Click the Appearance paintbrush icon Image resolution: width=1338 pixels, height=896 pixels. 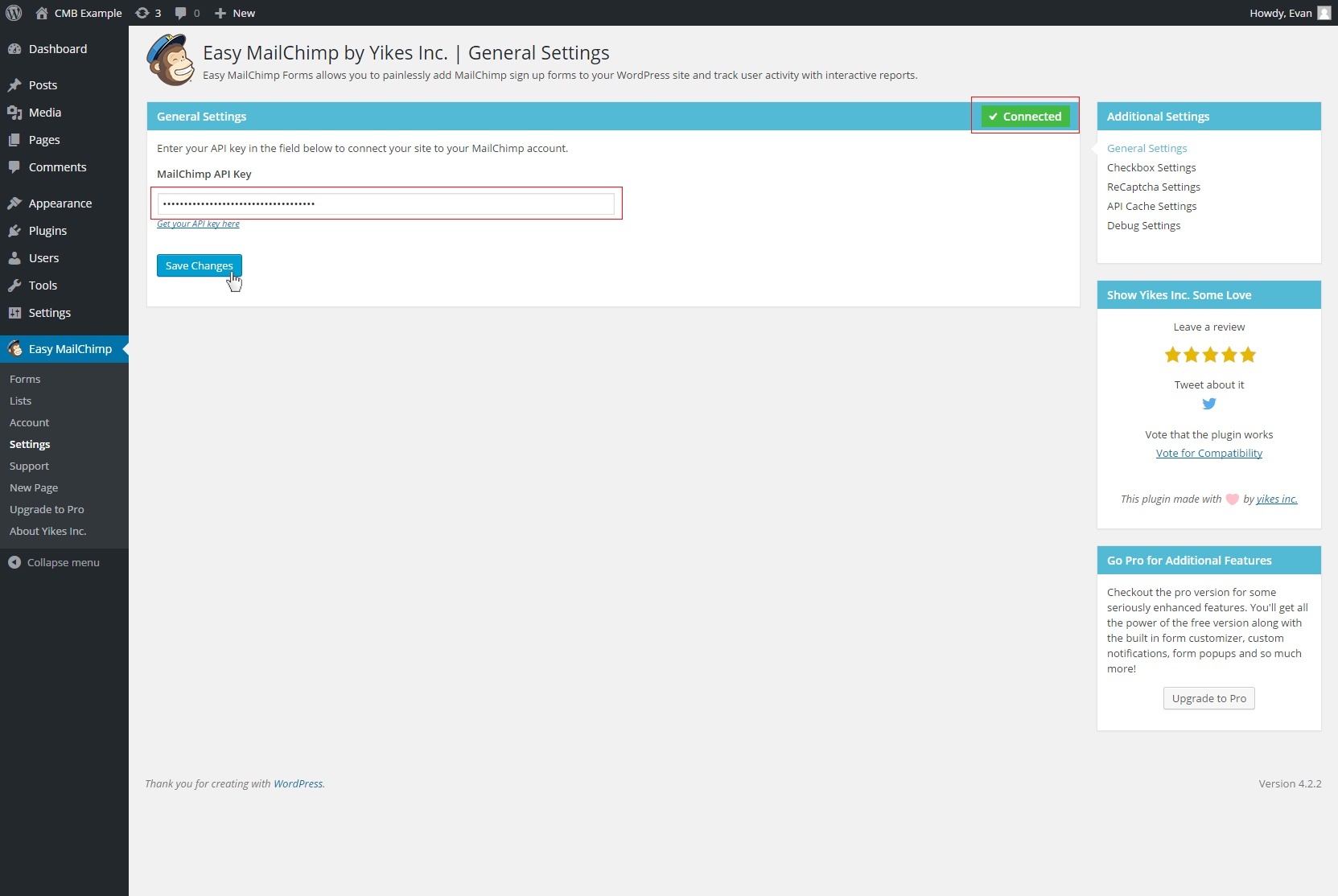[x=14, y=203]
